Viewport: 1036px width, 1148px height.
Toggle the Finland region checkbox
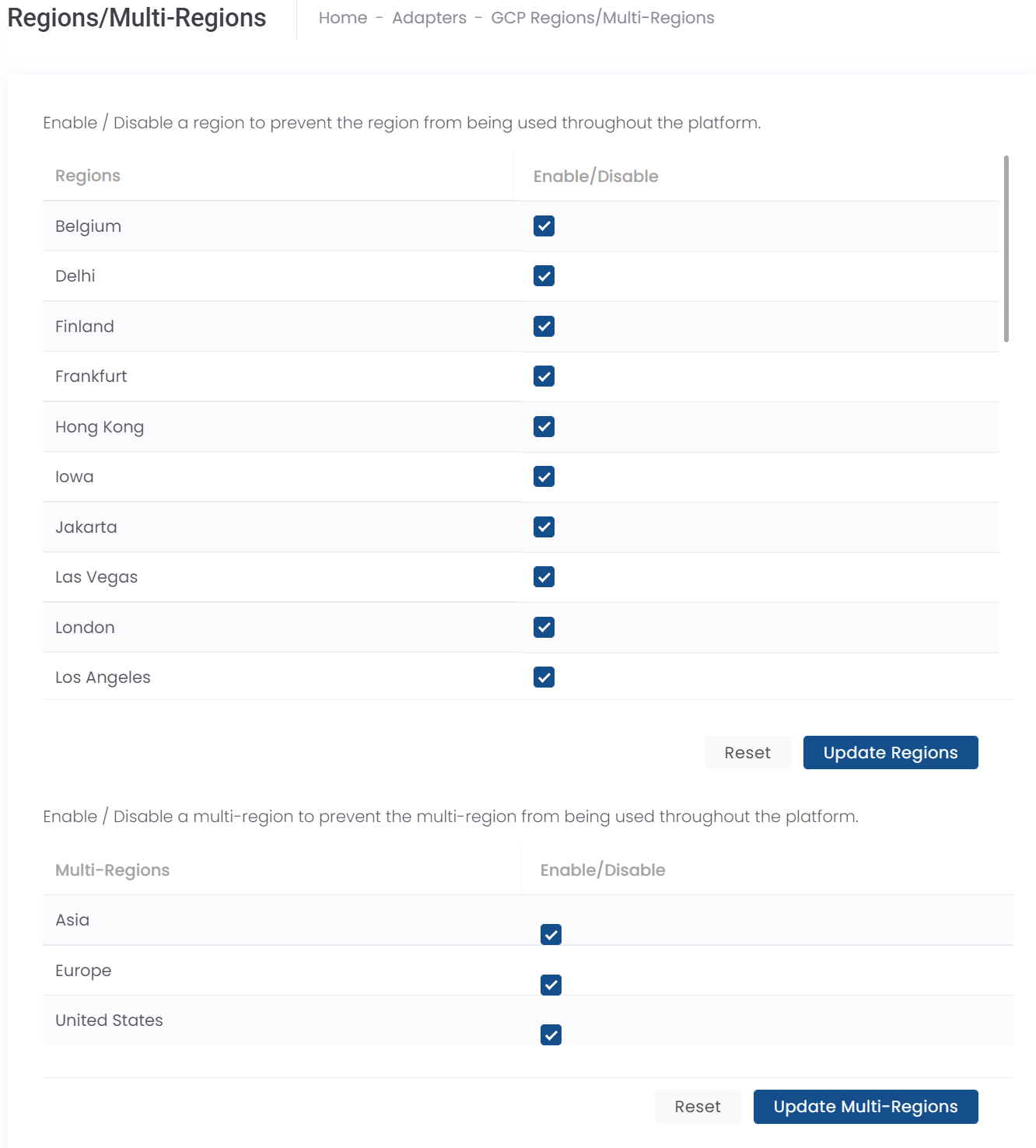[544, 327]
